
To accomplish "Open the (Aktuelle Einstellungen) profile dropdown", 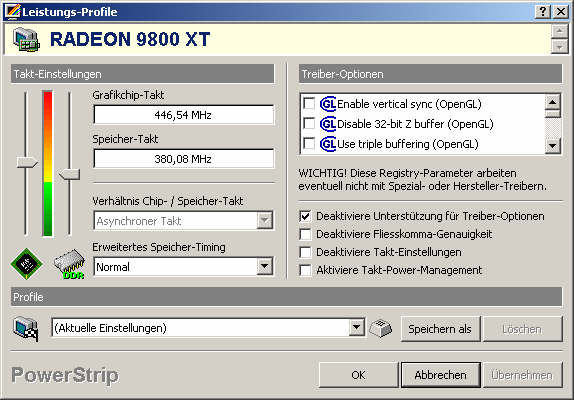I will click(x=356, y=328).
